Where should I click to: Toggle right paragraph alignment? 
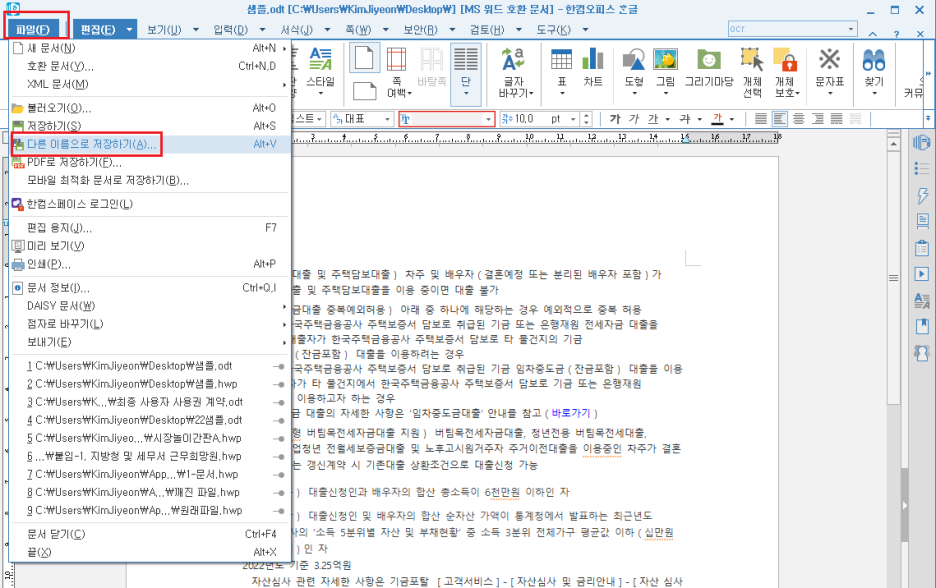click(818, 119)
